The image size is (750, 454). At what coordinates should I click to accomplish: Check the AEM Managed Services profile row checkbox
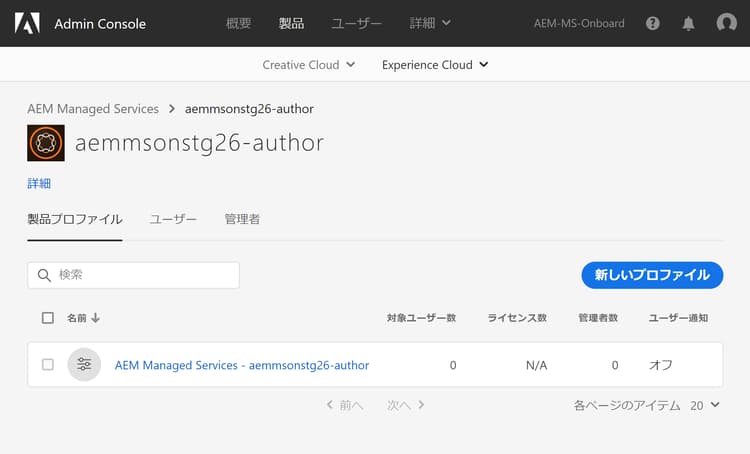pos(48,365)
